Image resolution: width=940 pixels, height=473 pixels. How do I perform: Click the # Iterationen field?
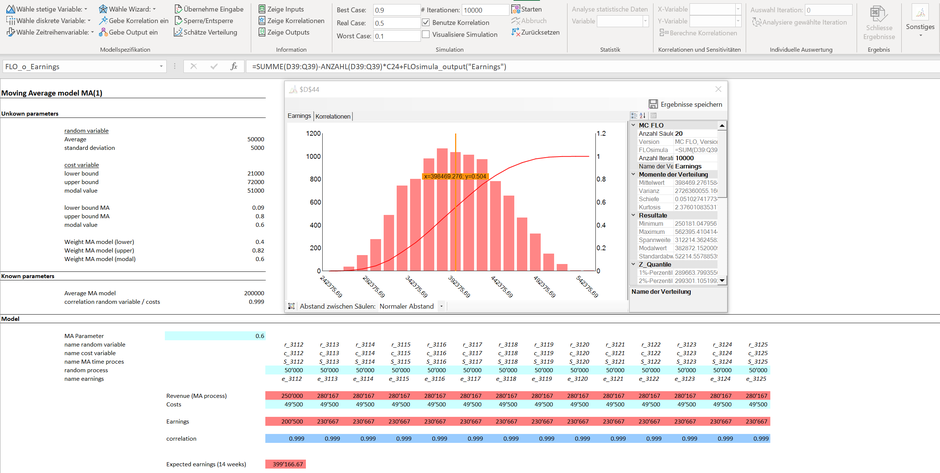pos(484,10)
